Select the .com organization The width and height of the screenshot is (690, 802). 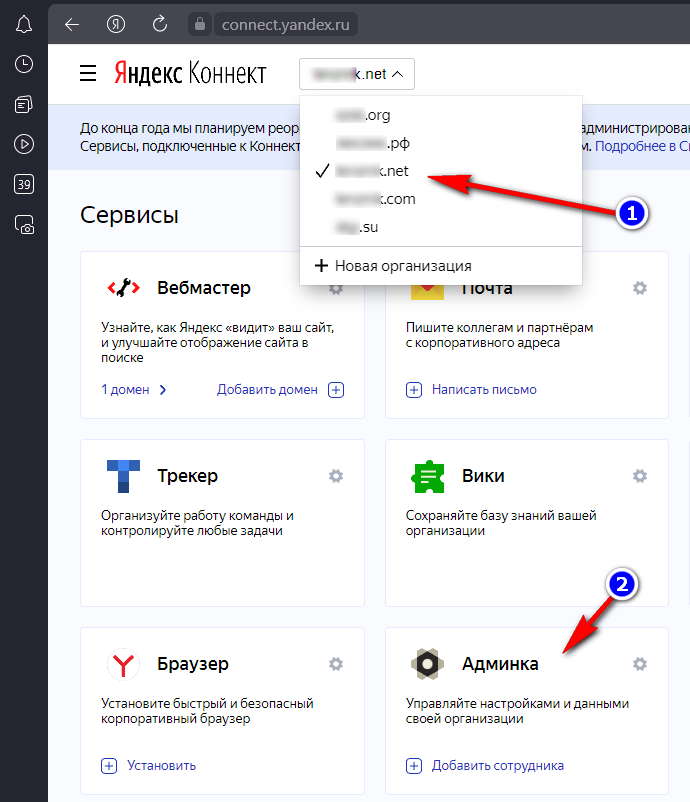click(x=440, y=199)
